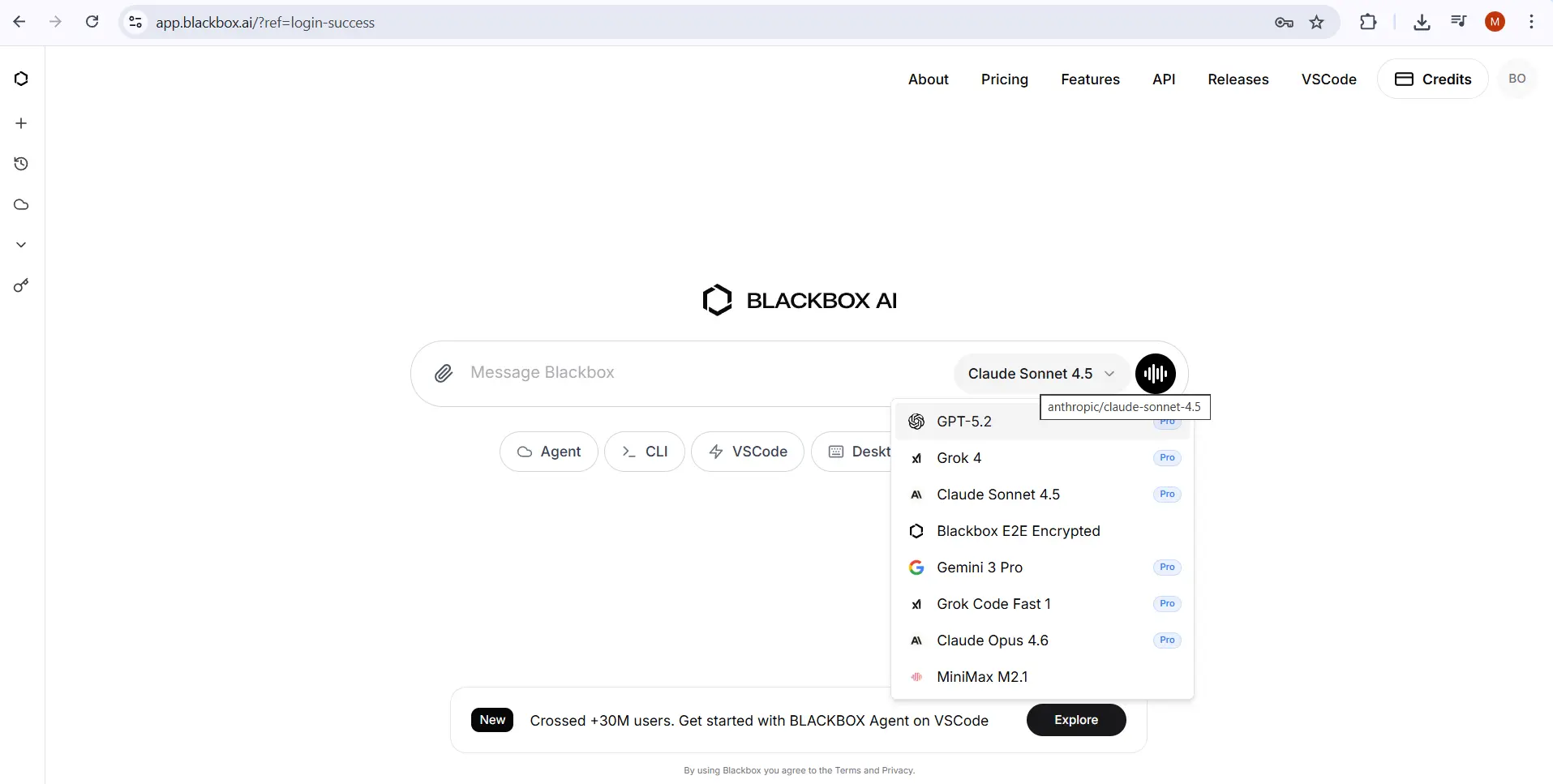
Task: View site information icon in address bar
Action: [136, 23]
